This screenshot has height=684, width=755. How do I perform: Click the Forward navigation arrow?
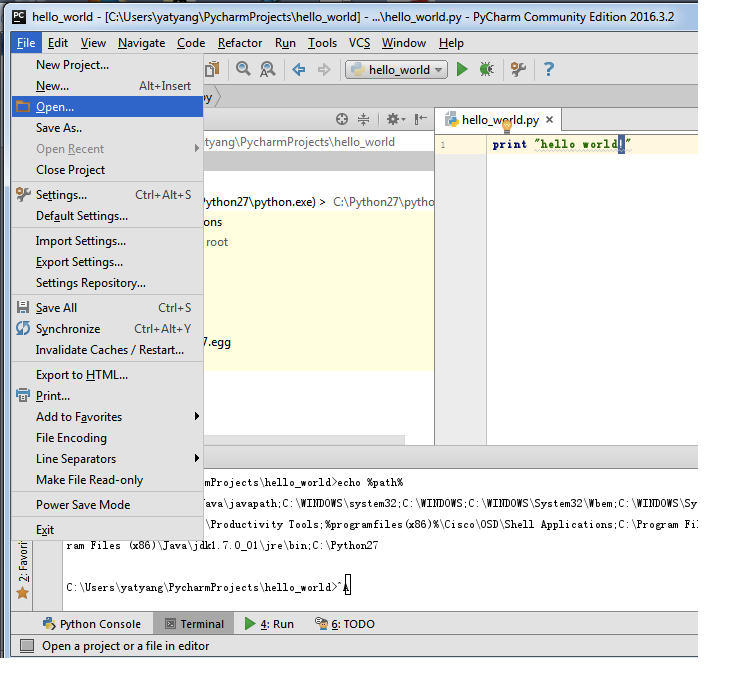tap(324, 69)
